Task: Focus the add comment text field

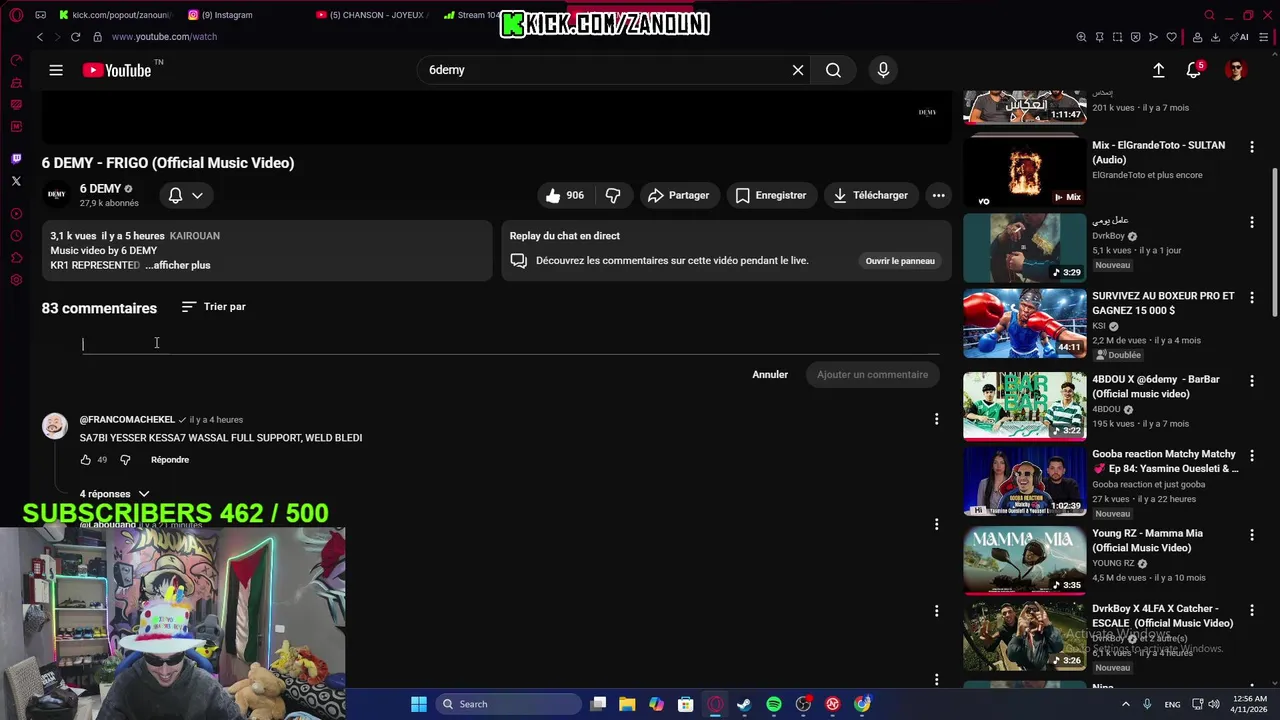Action: [x=510, y=344]
